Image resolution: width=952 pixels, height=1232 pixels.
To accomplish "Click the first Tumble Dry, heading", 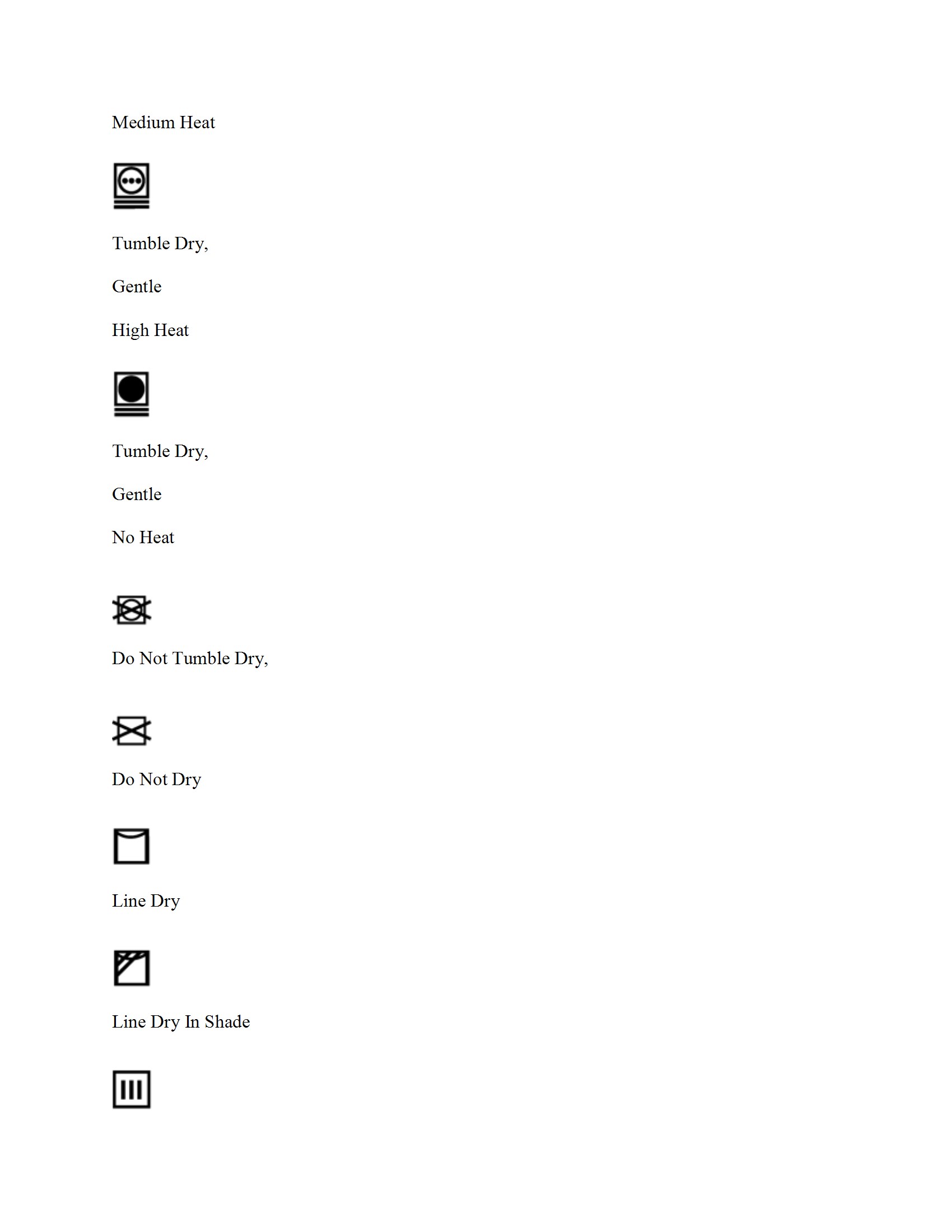I will 160,244.
